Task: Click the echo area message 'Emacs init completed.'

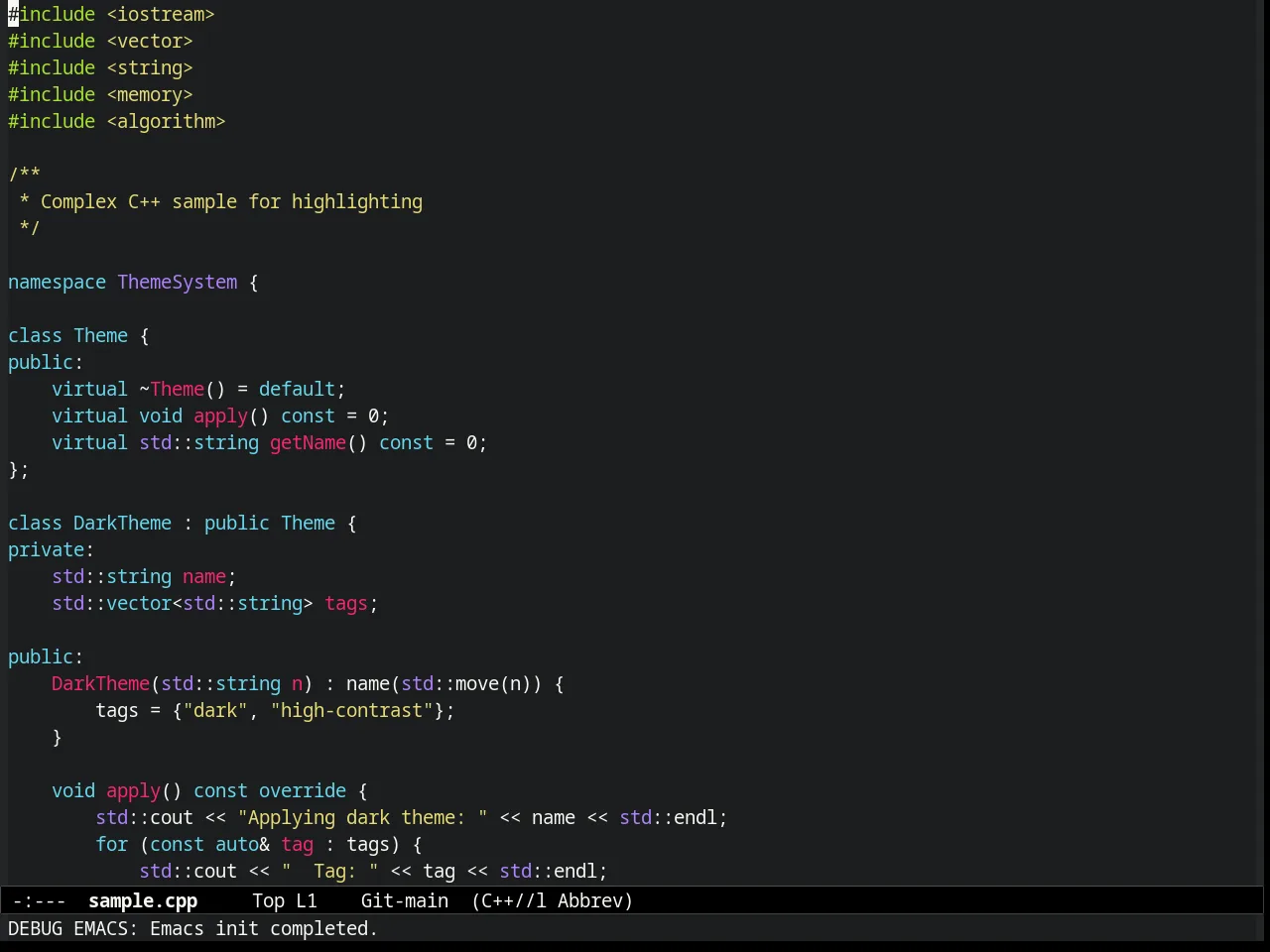Action: [264, 928]
